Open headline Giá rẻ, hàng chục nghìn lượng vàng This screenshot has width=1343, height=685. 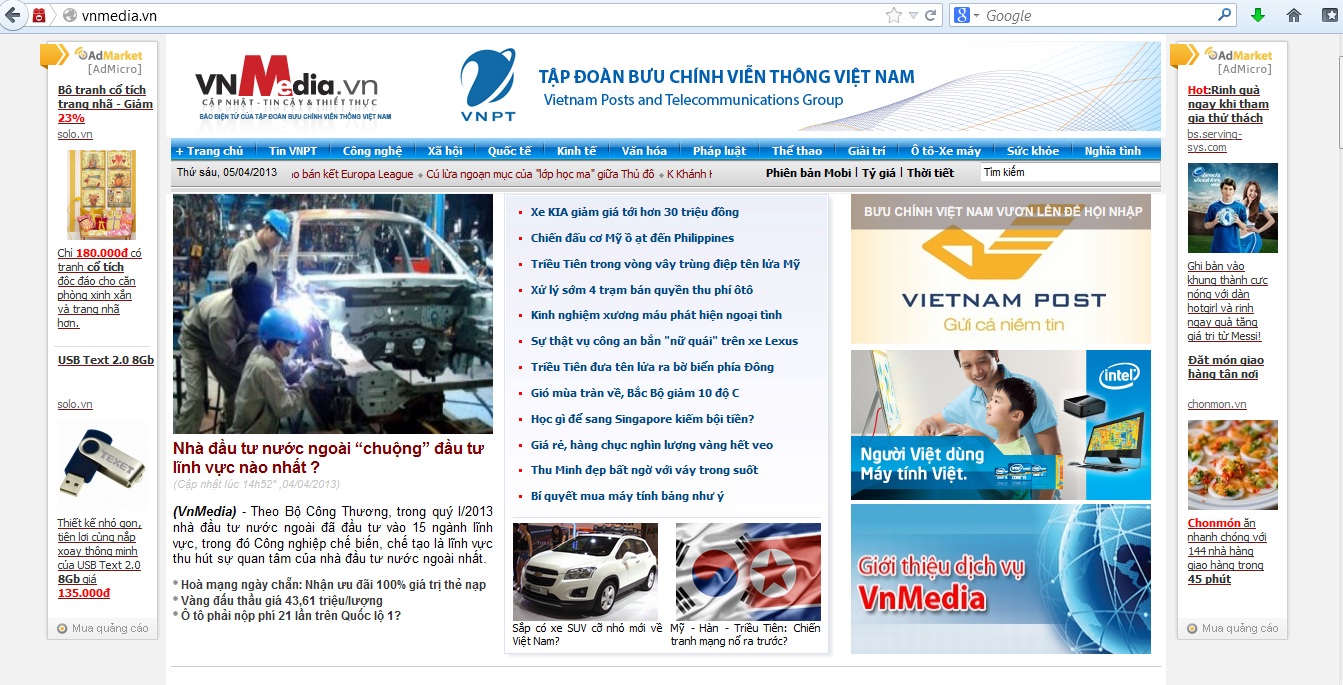click(652, 445)
